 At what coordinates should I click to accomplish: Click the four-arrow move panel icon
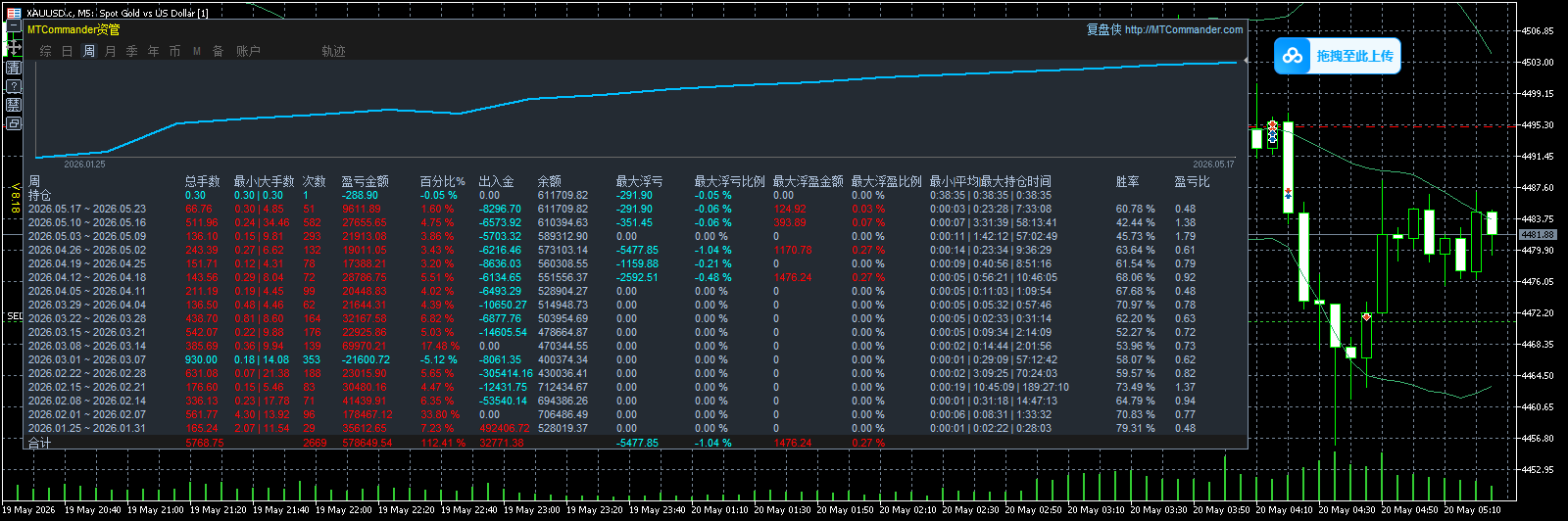[14, 47]
